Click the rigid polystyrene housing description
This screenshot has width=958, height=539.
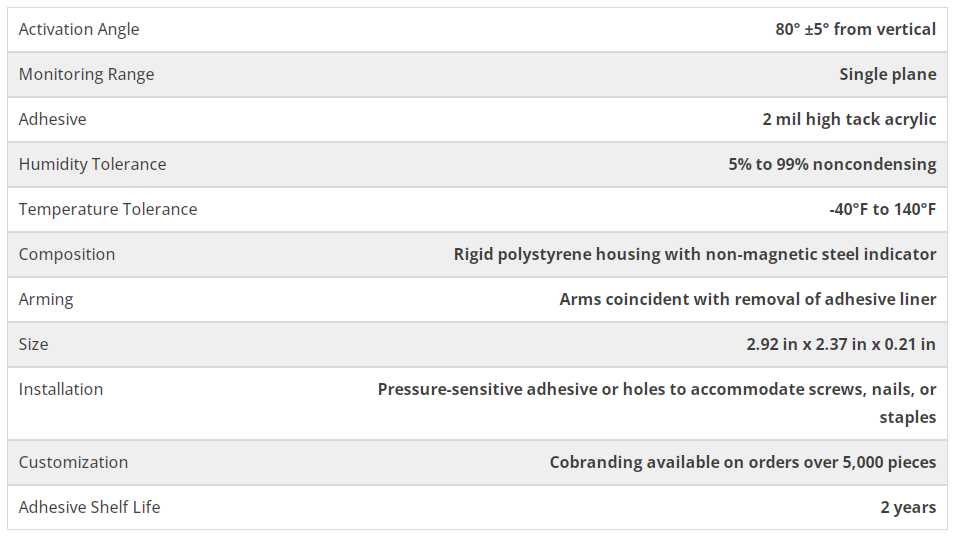tap(694, 254)
